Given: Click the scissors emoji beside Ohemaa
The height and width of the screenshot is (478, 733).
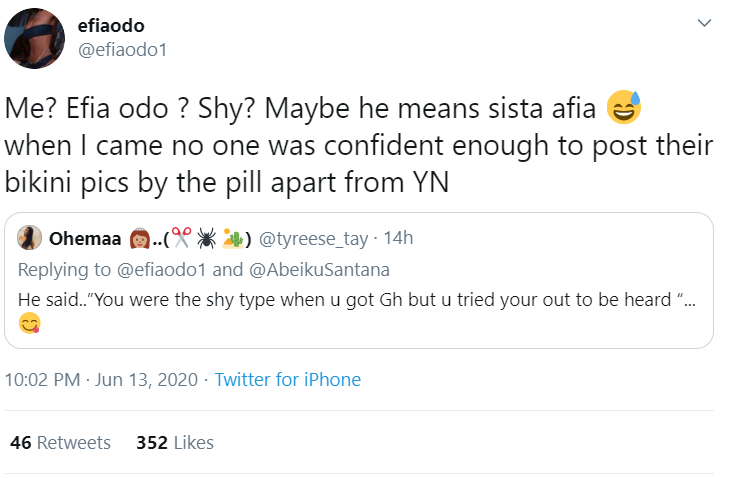Looking at the screenshot, I should (x=181, y=238).
